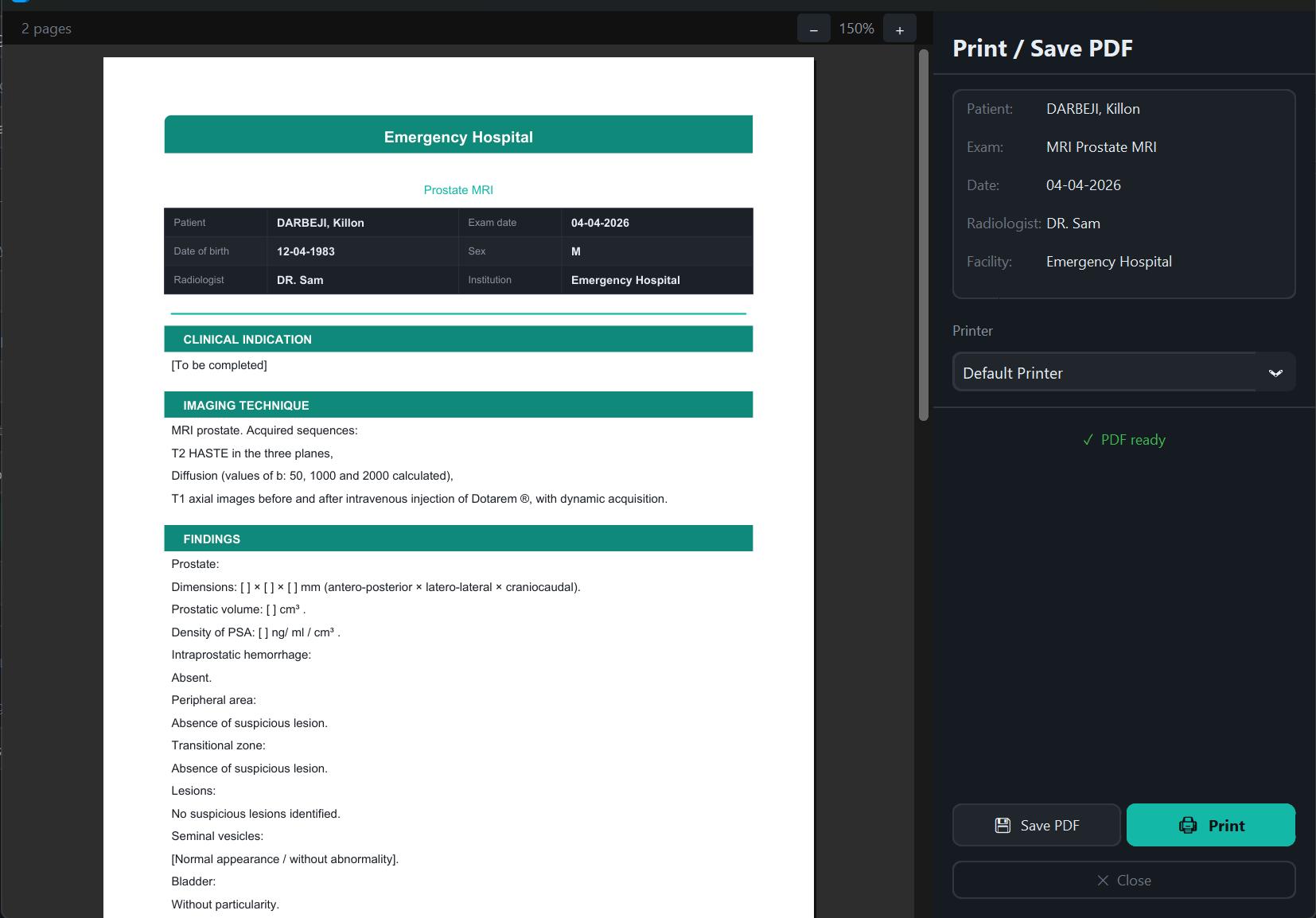The height and width of the screenshot is (918, 1316).
Task: Click the printer icon on the Print button
Action: coord(1186,825)
